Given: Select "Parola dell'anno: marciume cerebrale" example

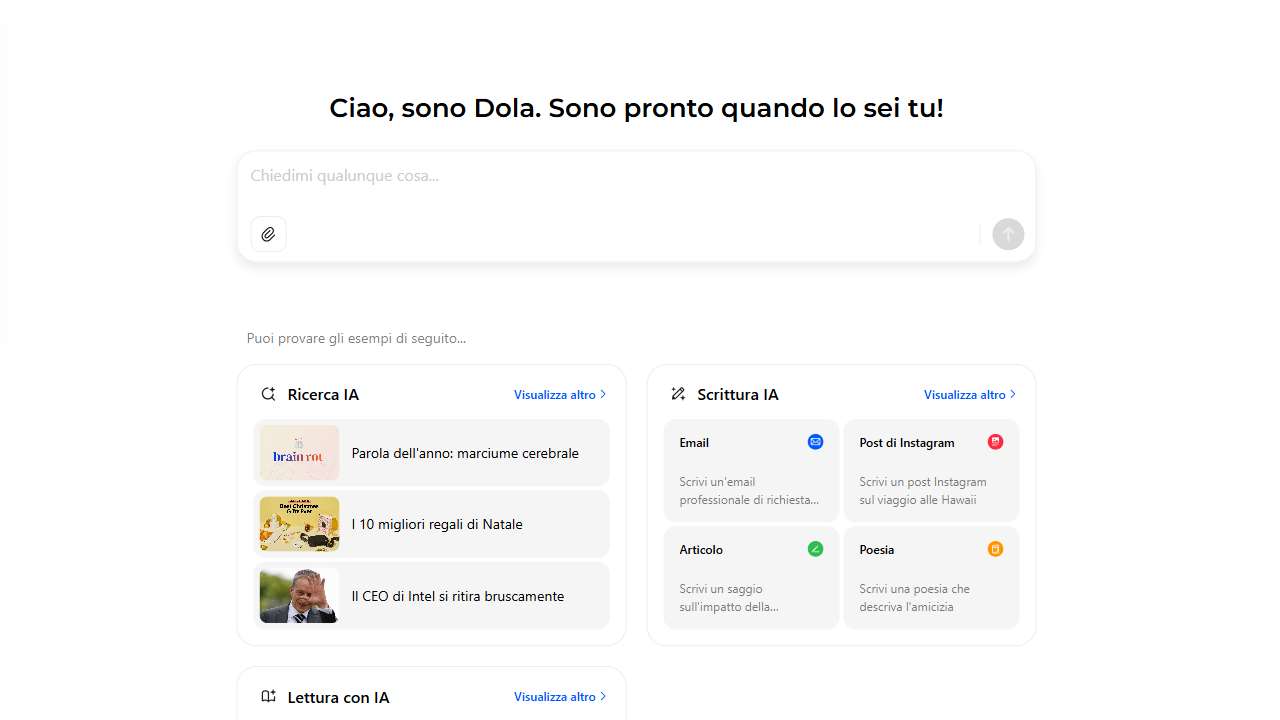Looking at the screenshot, I should pyautogui.click(x=465, y=453).
